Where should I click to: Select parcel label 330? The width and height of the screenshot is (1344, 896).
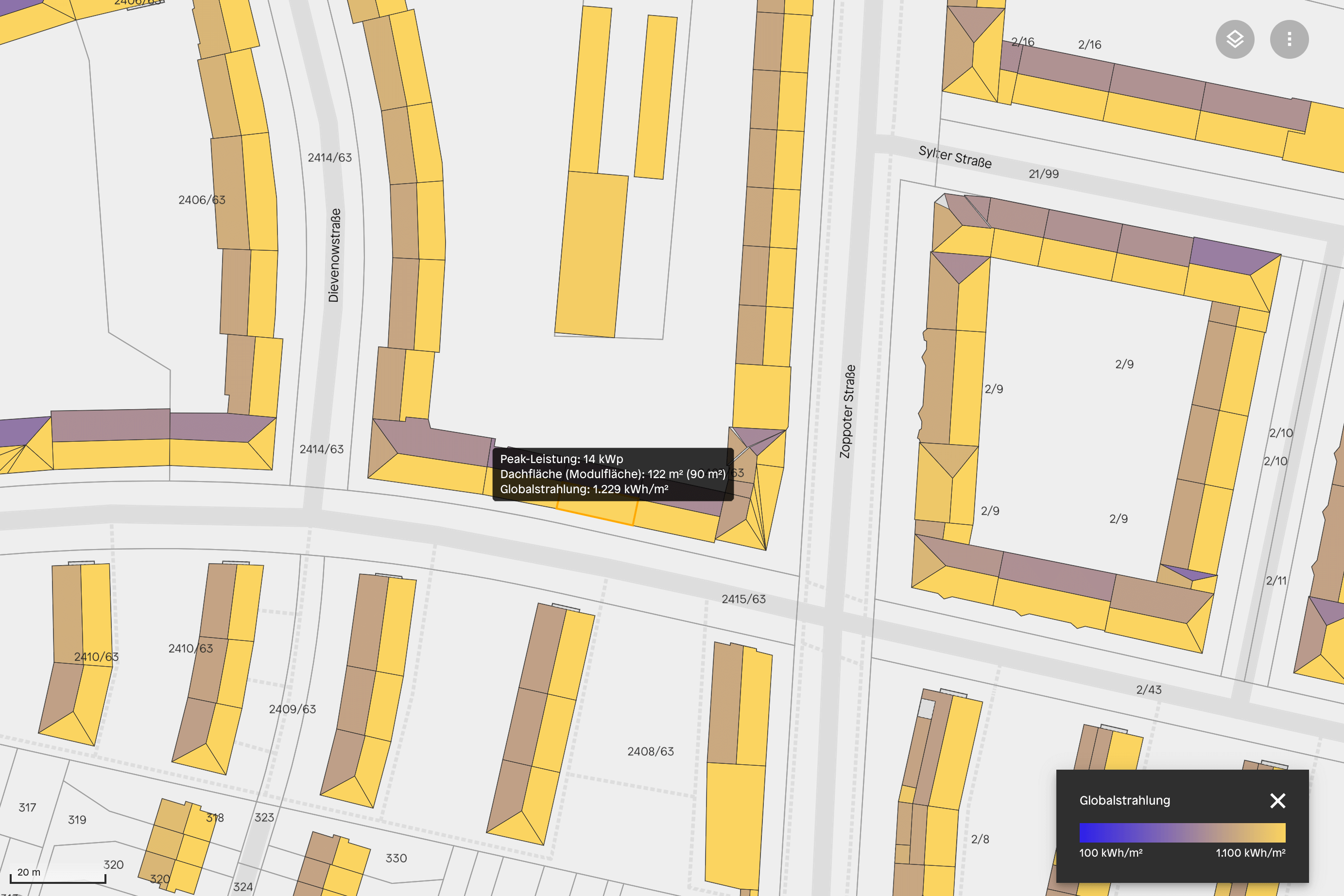(x=396, y=858)
